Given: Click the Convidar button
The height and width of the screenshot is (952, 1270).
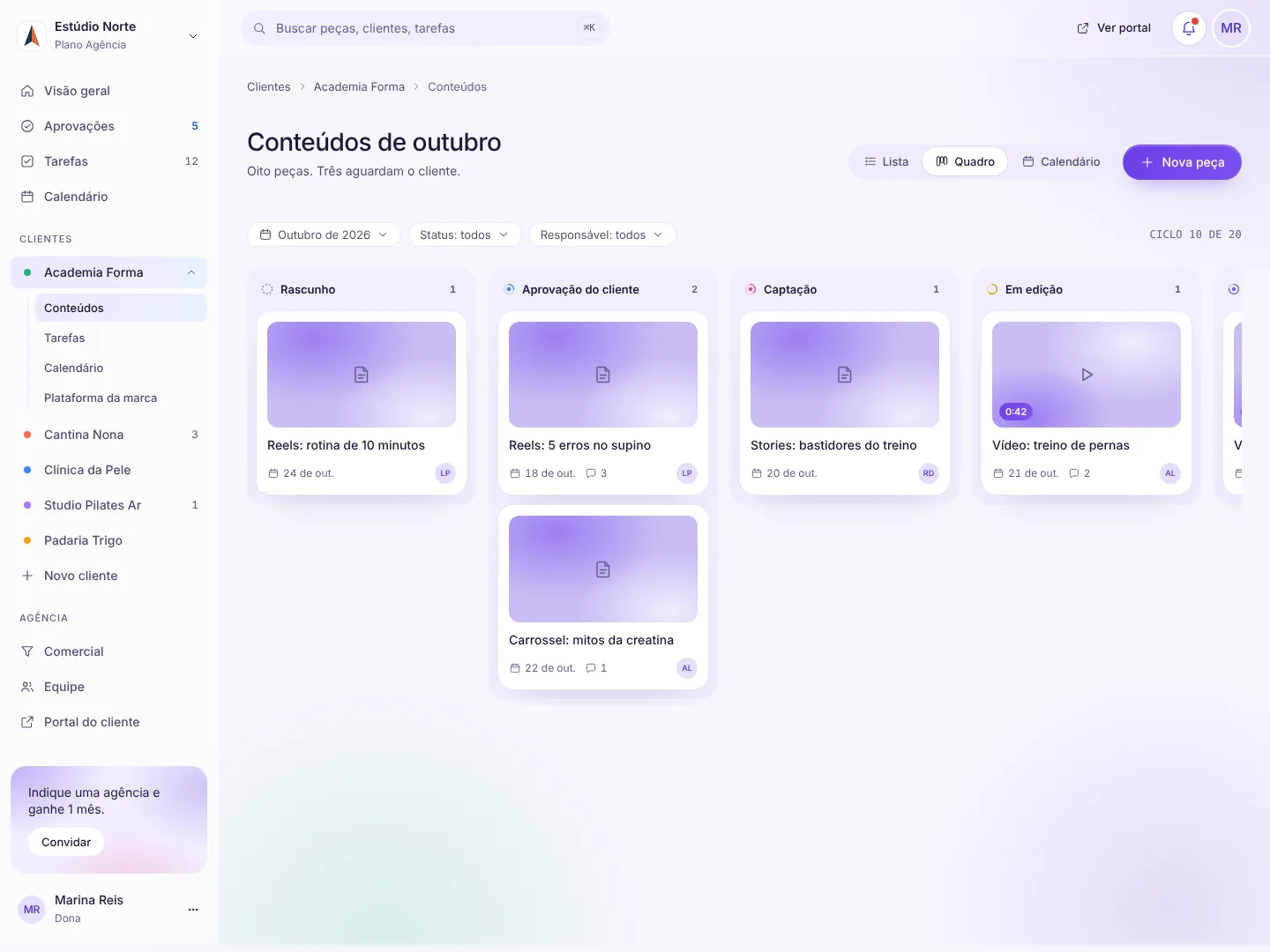Looking at the screenshot, I should click(x=66, y=842).
